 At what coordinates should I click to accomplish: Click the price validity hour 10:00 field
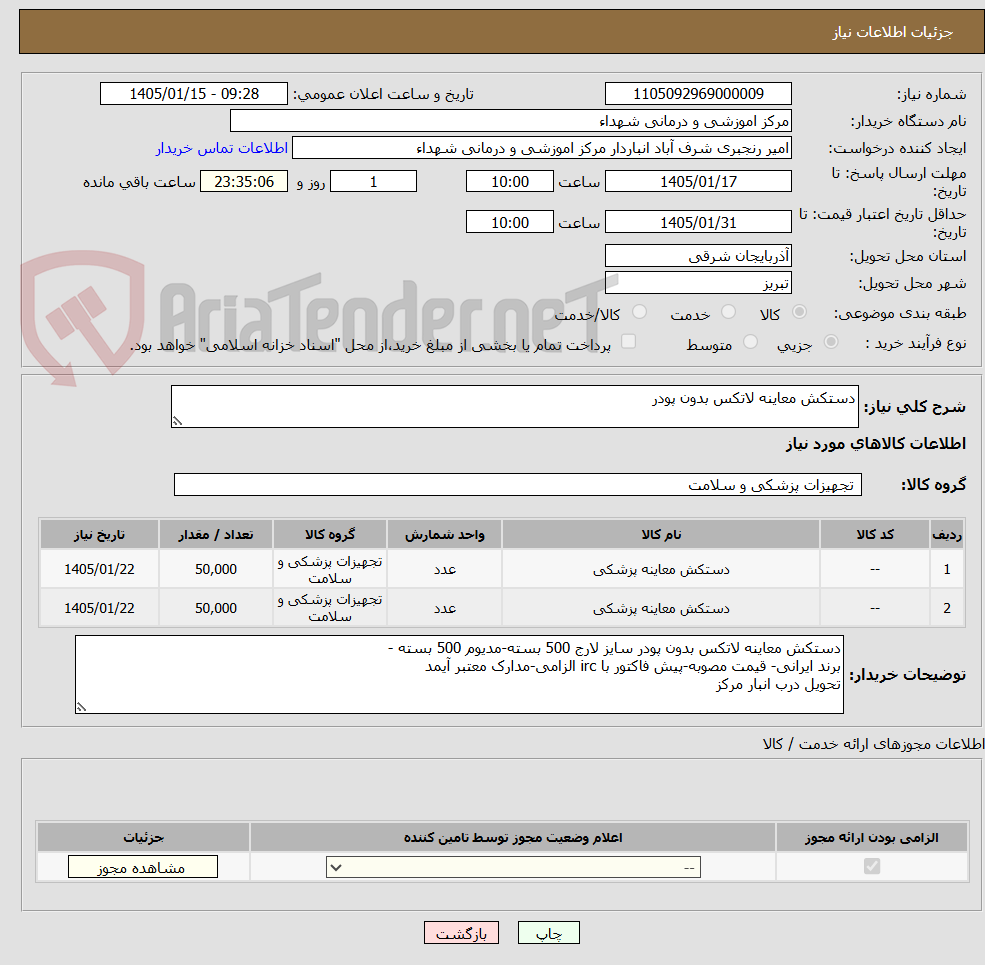(x=509, y=222)
